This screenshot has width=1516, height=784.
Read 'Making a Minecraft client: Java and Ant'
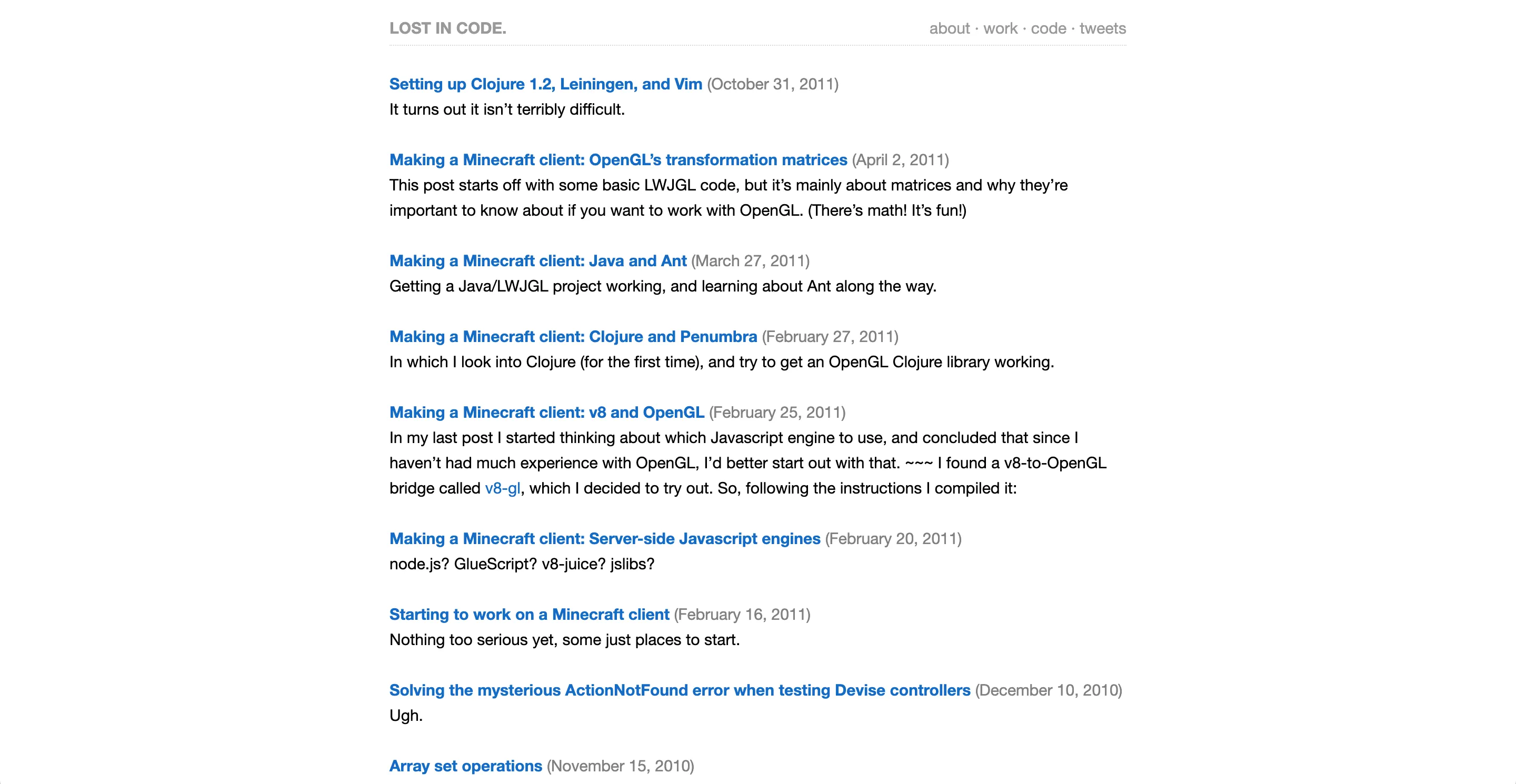537,260
